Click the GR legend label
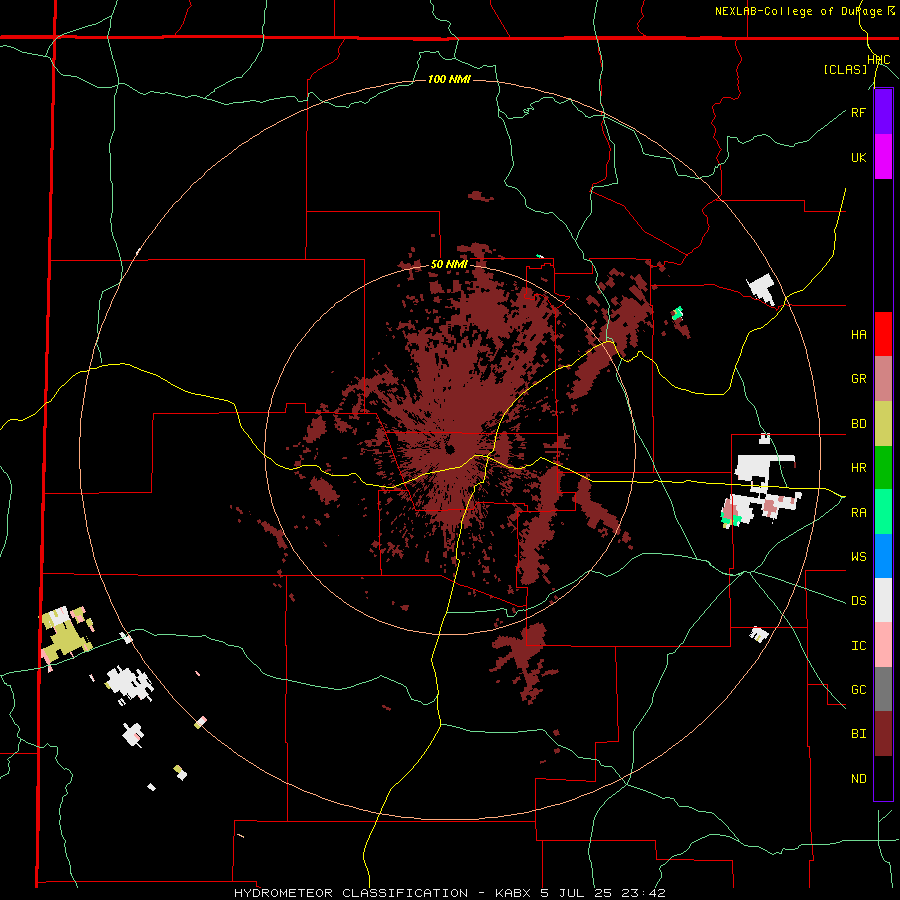Image resolution: width=900 pixels, height=900 pixels. [858, 379]
